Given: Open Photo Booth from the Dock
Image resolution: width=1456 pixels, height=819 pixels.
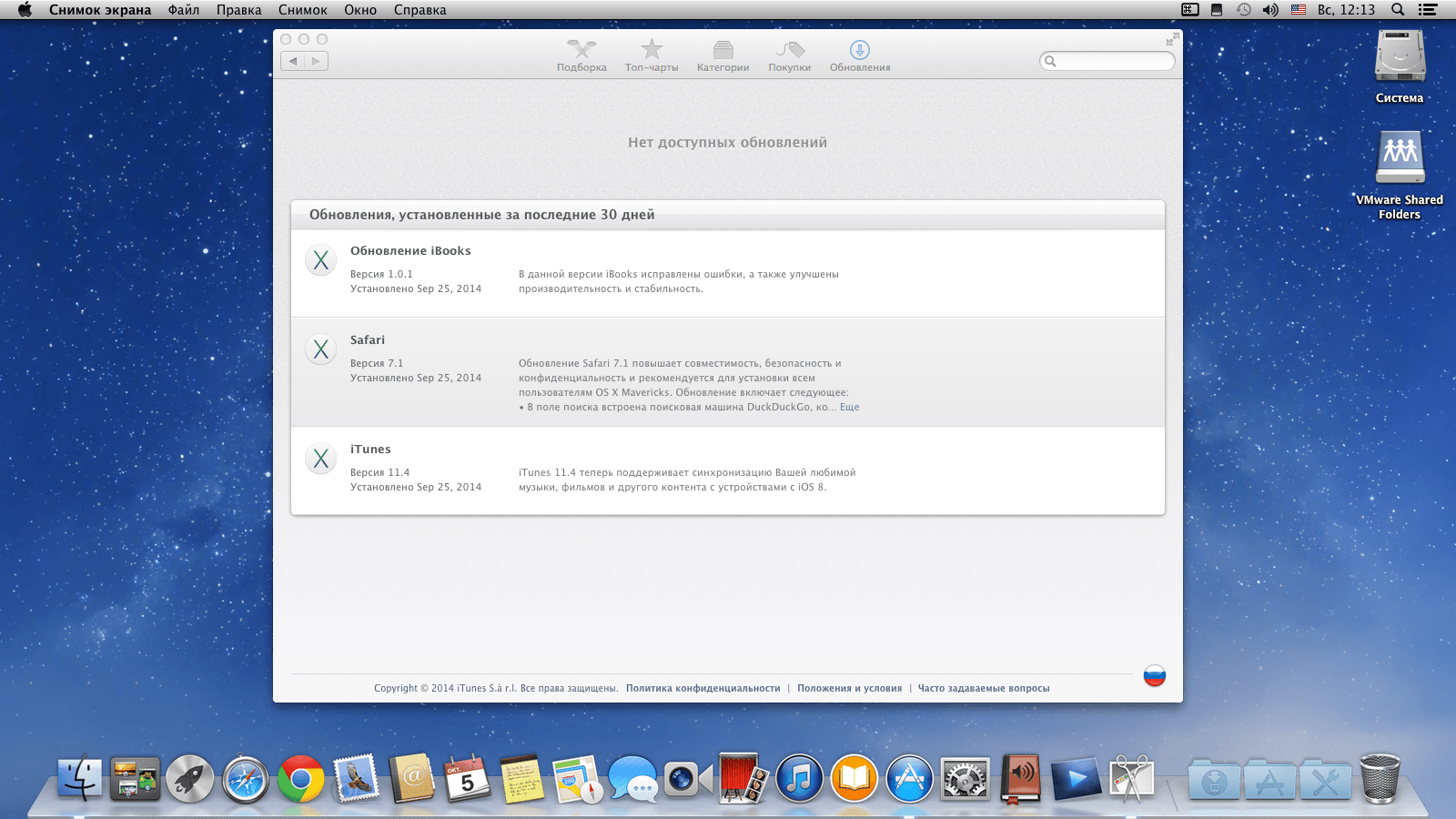Looking at the screenshot, I should pyautogui.click(x=743, y=779).
